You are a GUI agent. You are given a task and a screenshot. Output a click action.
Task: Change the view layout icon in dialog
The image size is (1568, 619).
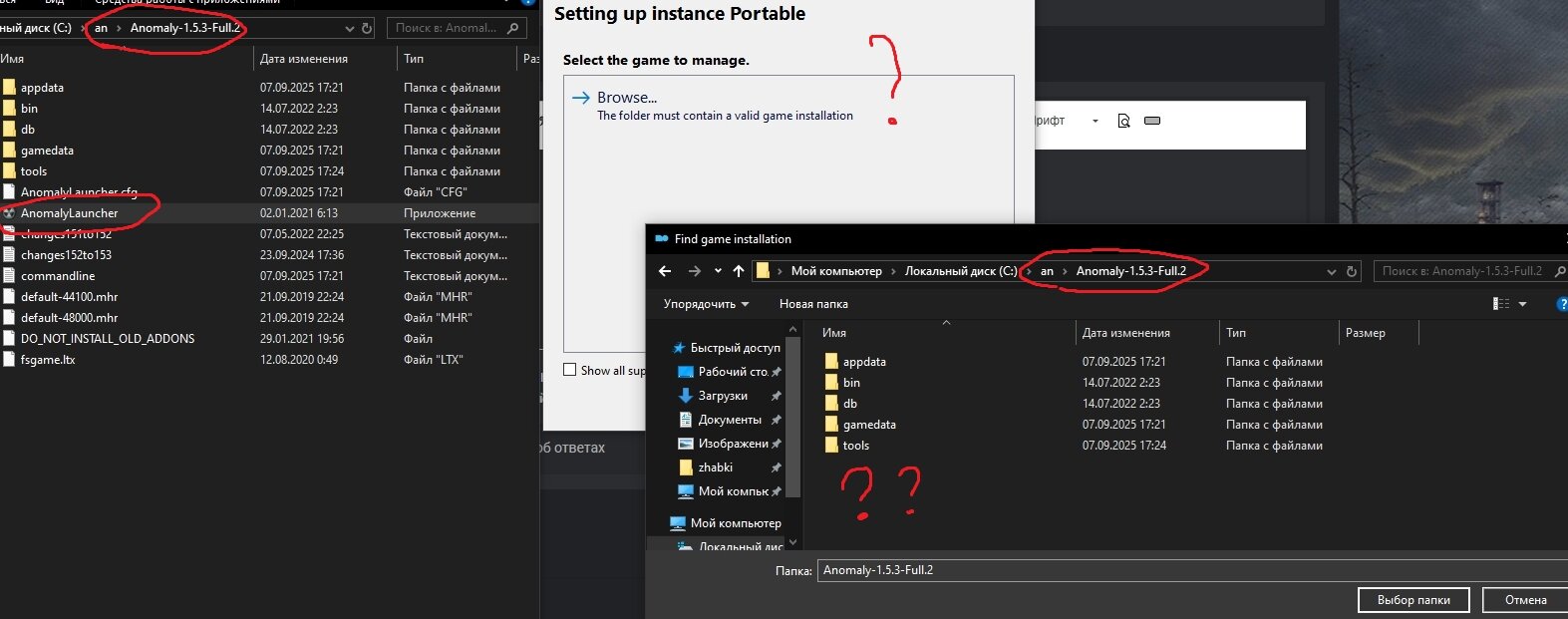pyautogui.click(x=1500, y=304)
